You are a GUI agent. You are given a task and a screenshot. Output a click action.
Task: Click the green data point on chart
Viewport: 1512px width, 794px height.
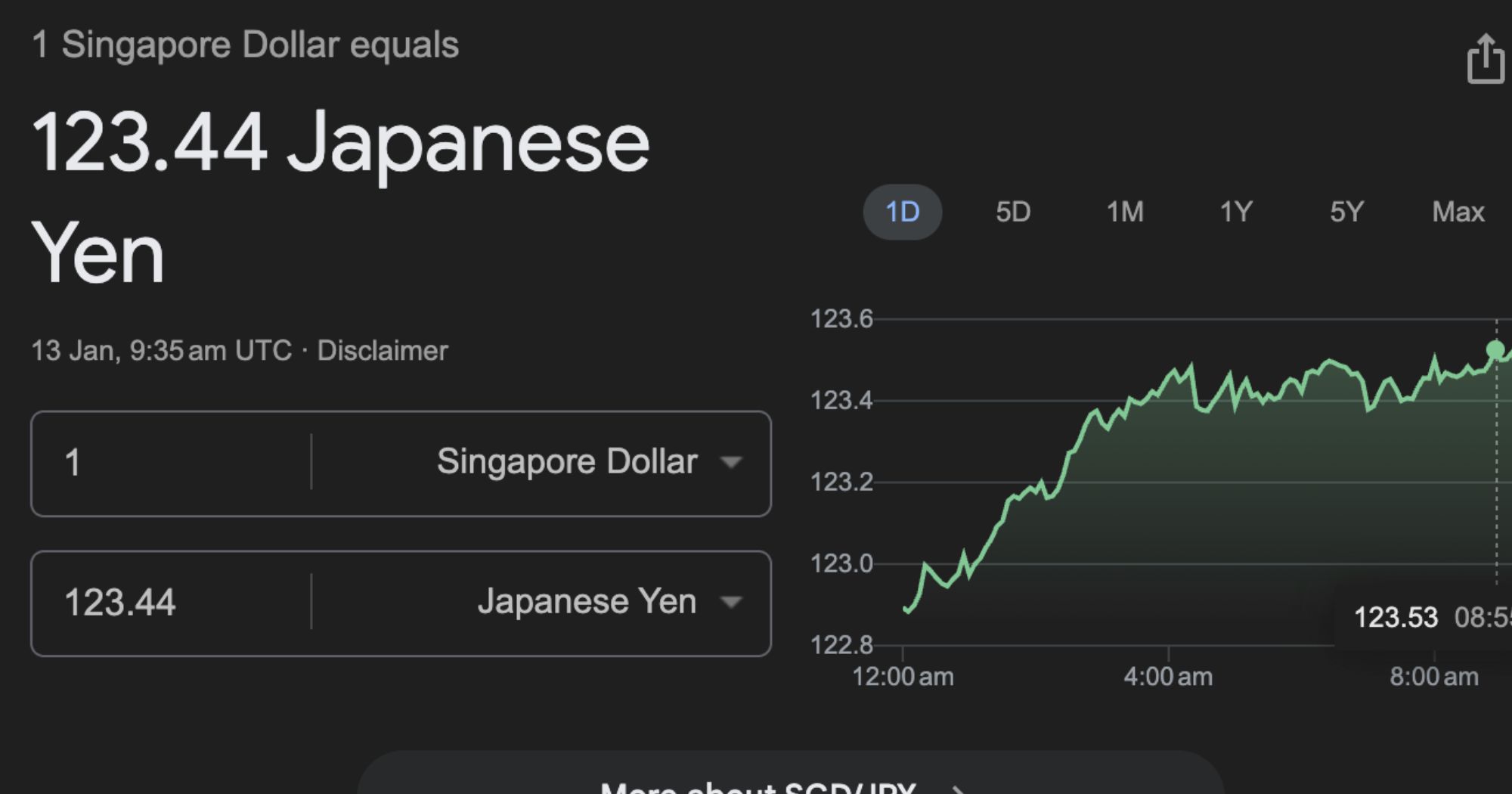(1495, 349)
